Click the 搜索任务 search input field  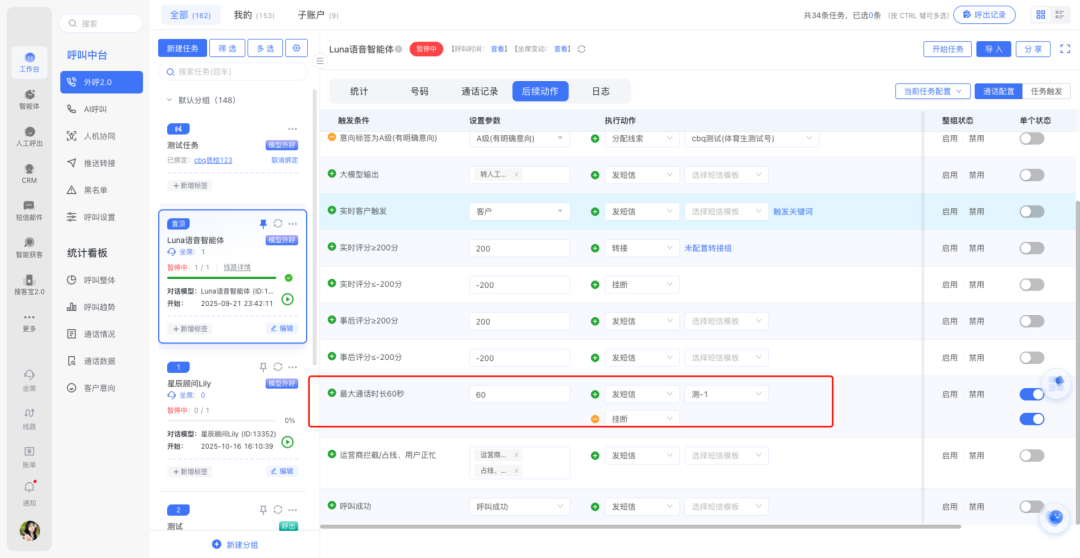click(237, 72)
